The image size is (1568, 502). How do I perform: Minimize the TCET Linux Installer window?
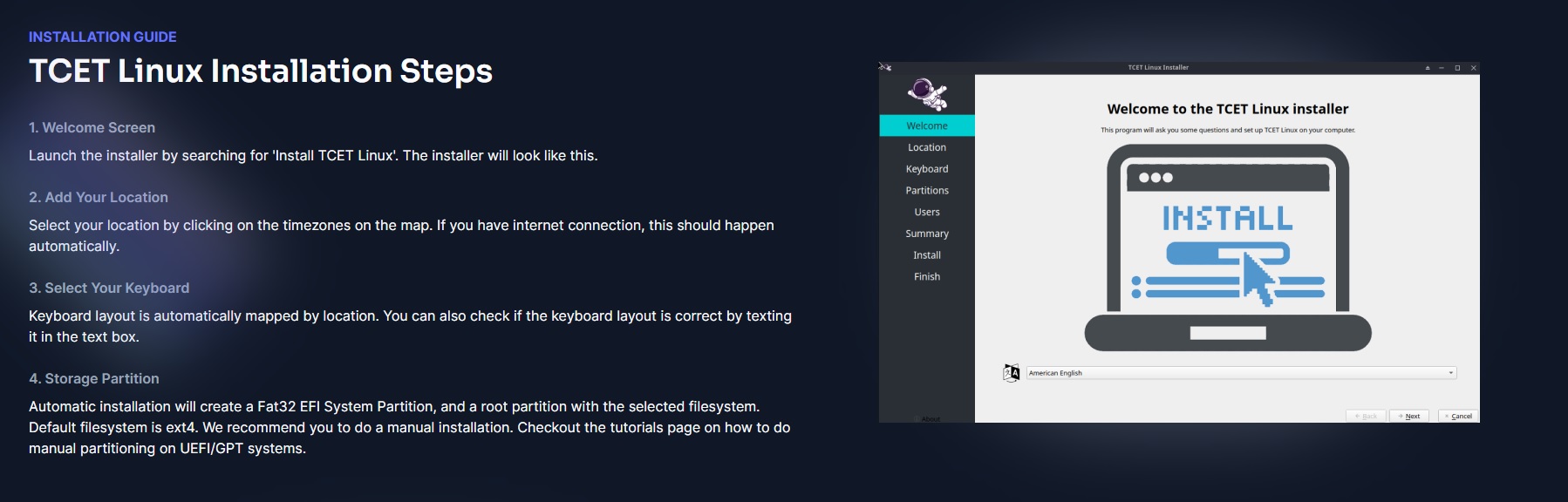(x=1442, y=67)
